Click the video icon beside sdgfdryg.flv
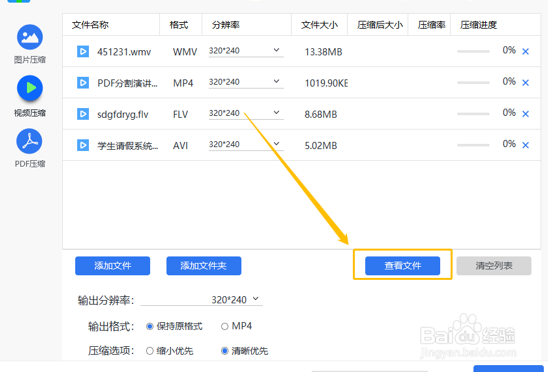The width and height of the screenshot is (548, 372). (83, 114)
